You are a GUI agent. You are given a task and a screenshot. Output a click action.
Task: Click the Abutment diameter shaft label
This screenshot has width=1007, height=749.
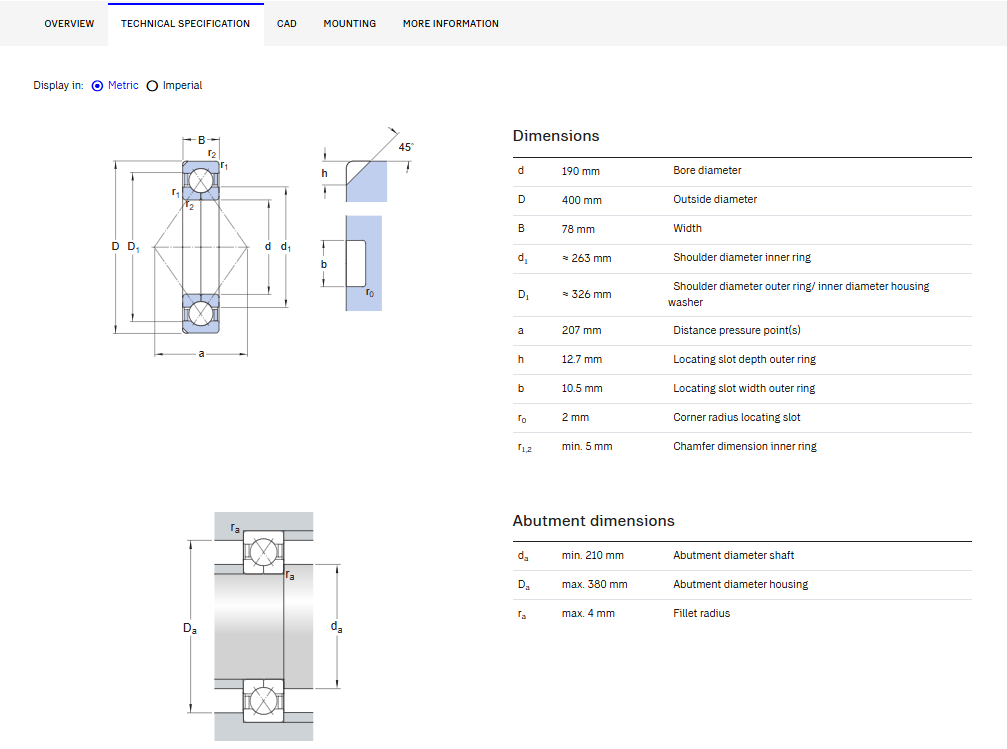tap(733, 555)
